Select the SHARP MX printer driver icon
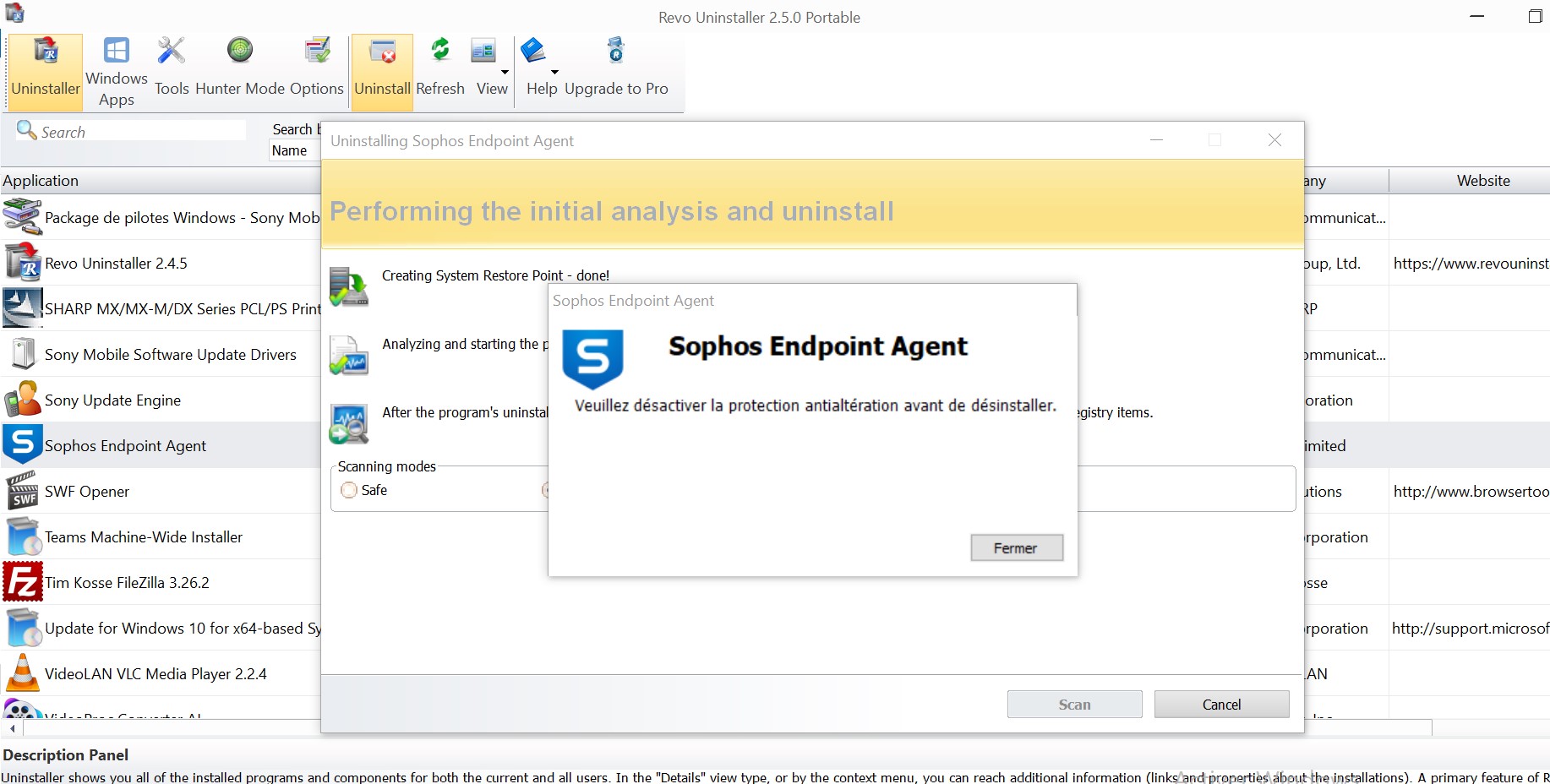The height and width of the screenshot is (784, 1550). click(23, 308)
